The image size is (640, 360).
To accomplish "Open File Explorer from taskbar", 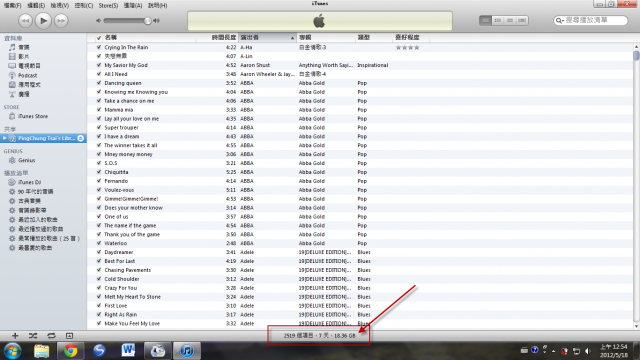I will pyautogui.click(x=41, y=351).
